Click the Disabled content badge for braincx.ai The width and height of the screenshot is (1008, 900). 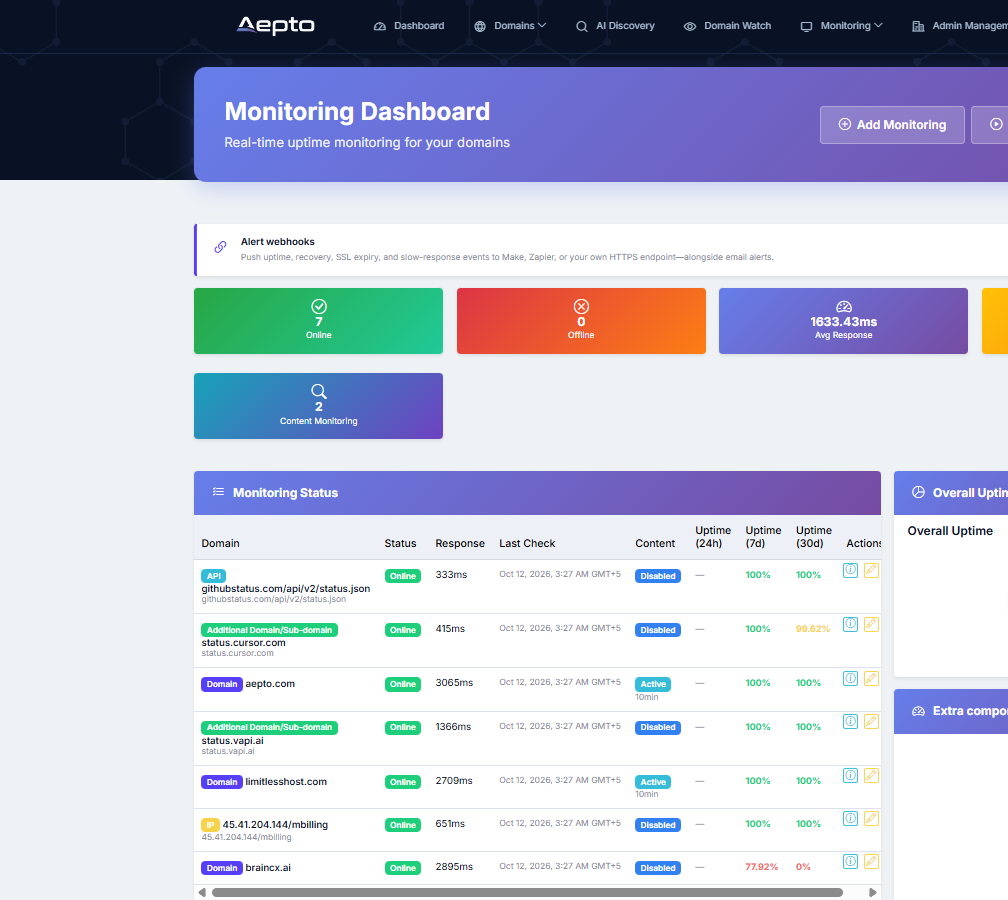pos(658,868)
